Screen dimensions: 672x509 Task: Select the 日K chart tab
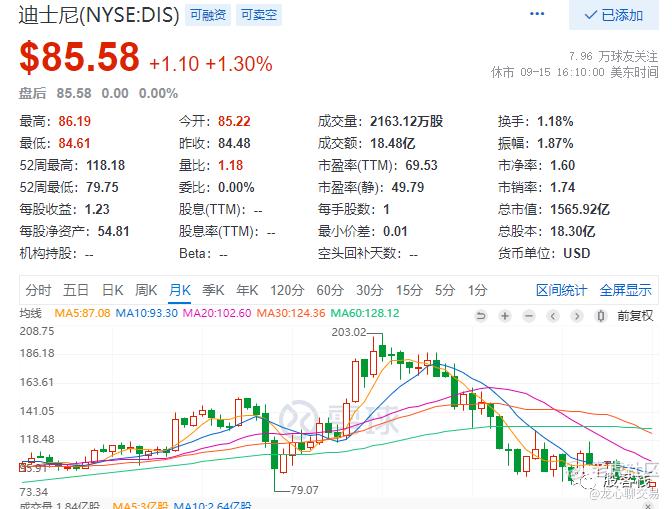pos(113,290)
